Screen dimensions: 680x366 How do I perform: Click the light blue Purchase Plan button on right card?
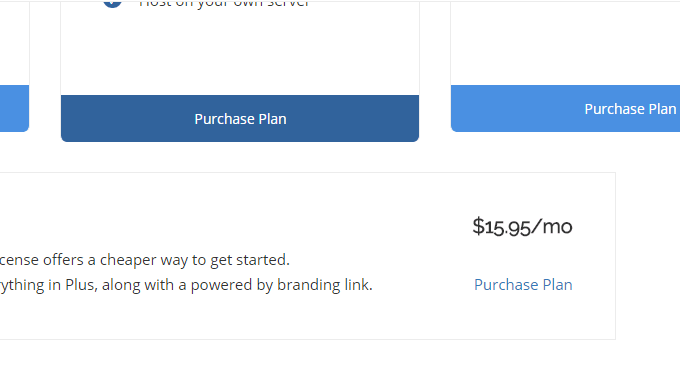point(566,108)
